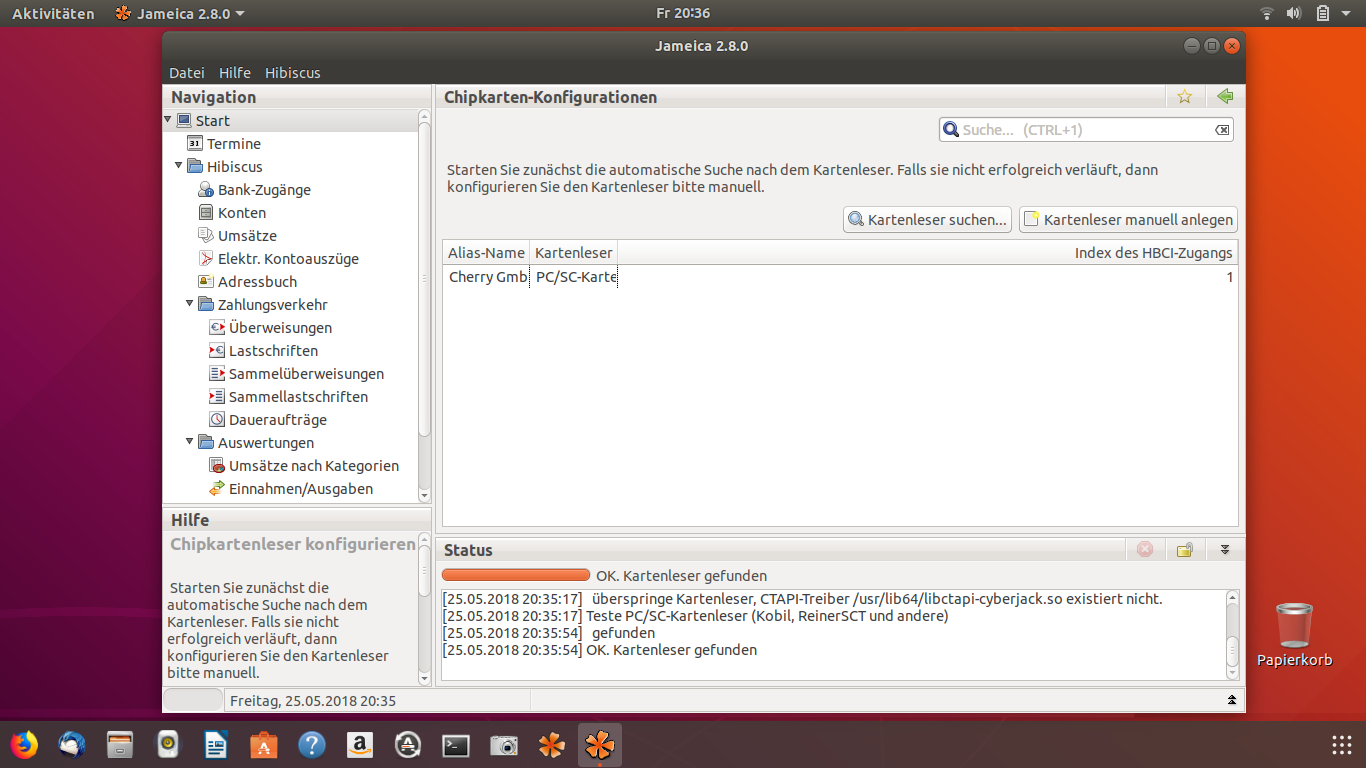Open Thunderbird mail from the dock
The height and width of the screenshot is (768, 1366).
click(72, 745)
